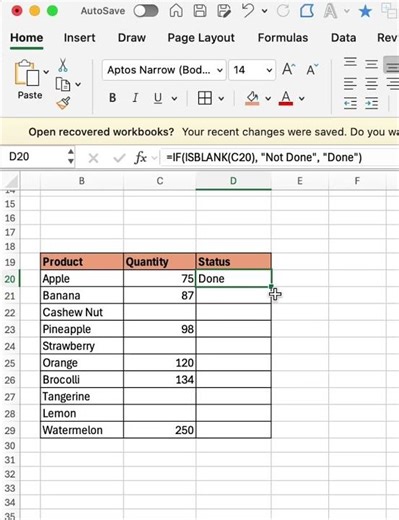
Task: Click the Copy icon
Action: coord(63,84)
